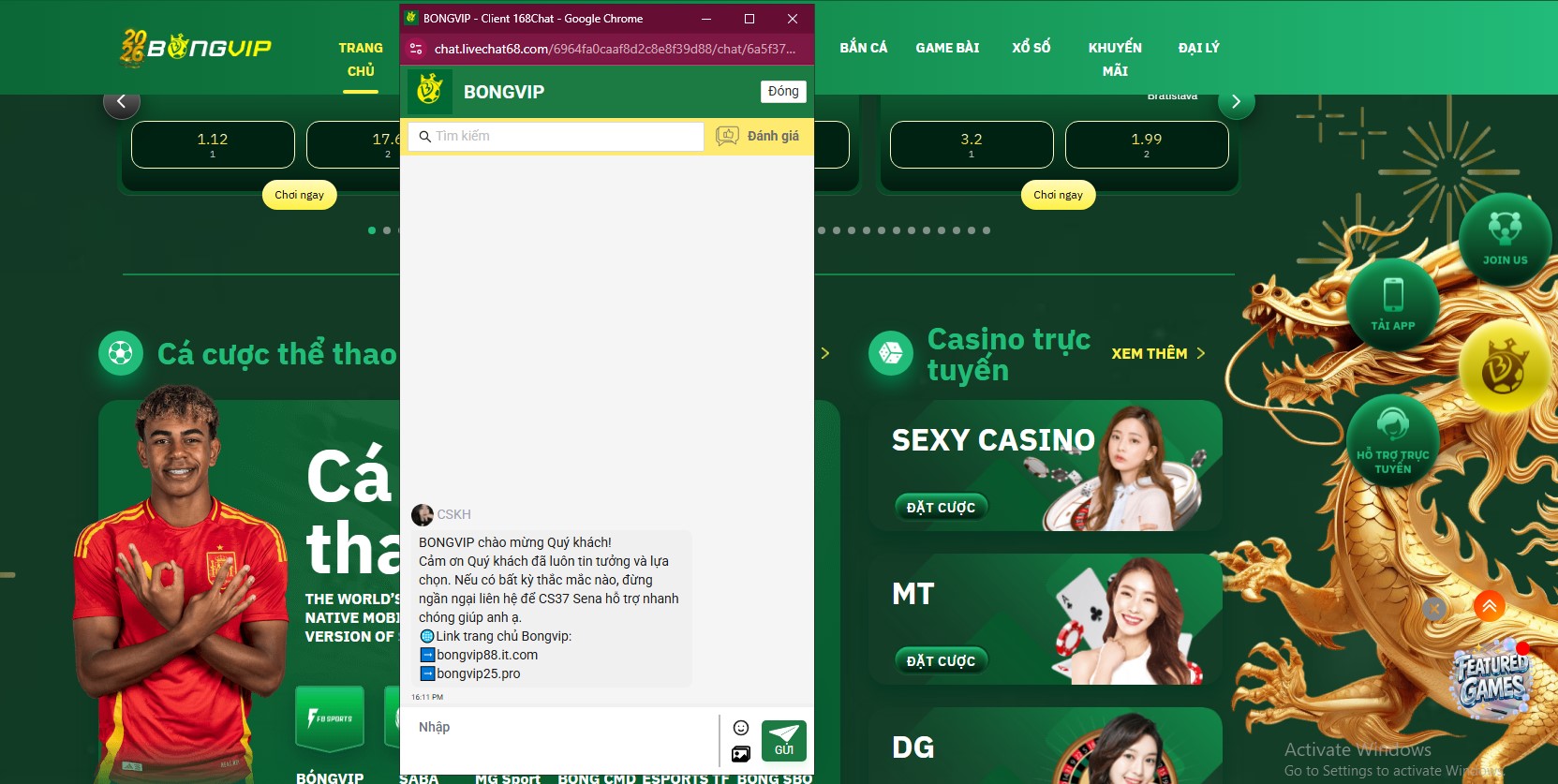The image size is (1558, 784).
Task: Open the bongvip88.it.com link in chat
Action: [487, 655]
